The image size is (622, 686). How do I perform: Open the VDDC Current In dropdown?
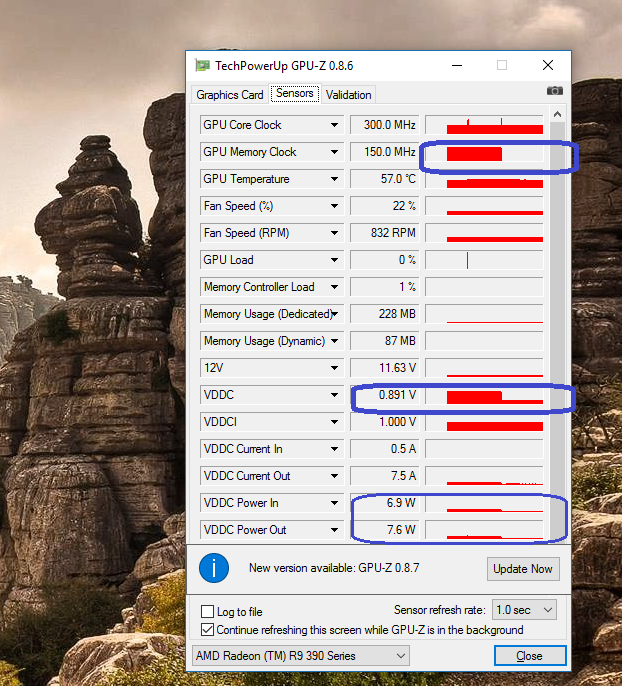click(x=334, y=449)
